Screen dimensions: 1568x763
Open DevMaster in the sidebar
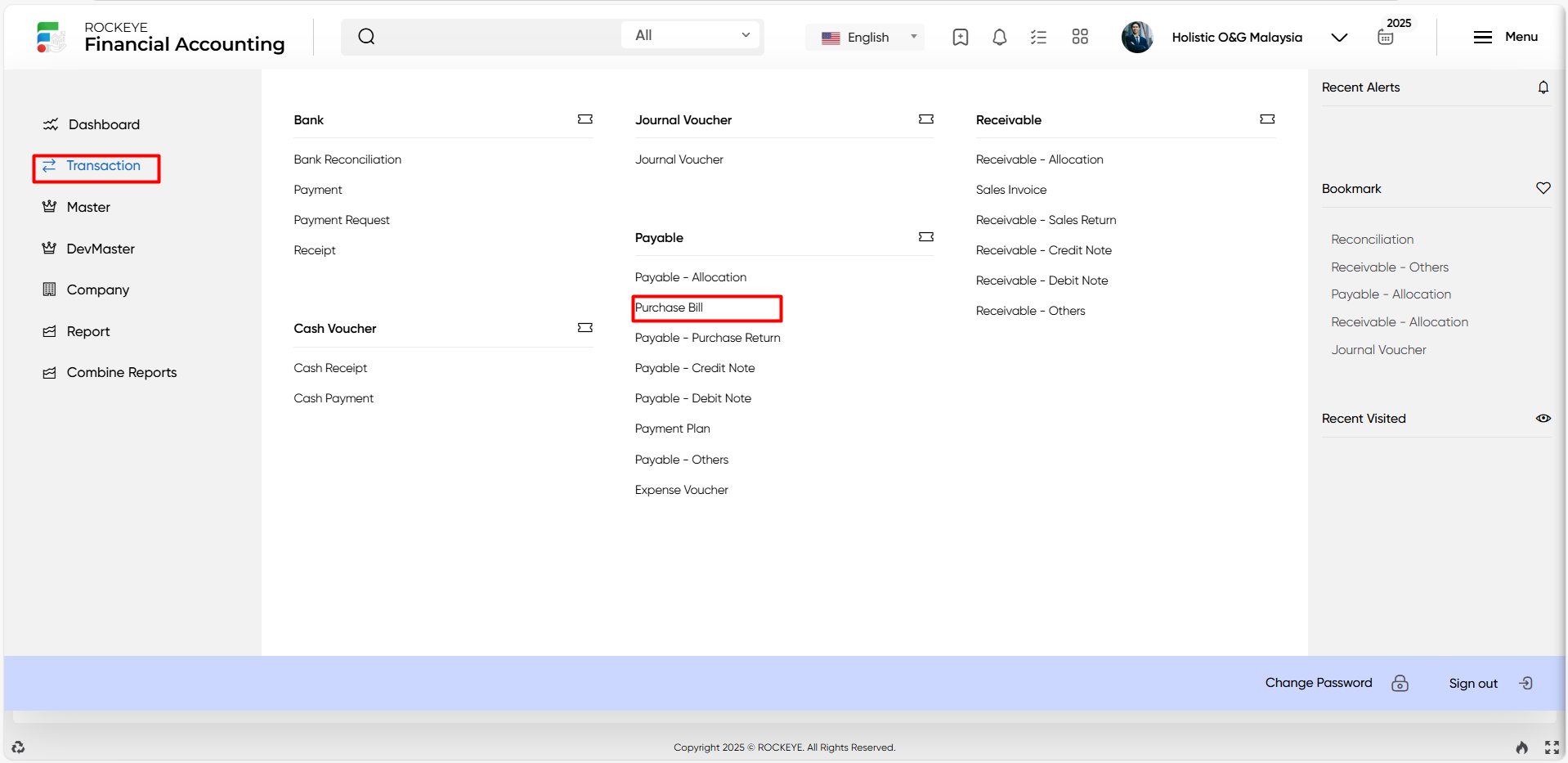pos(88,249)
